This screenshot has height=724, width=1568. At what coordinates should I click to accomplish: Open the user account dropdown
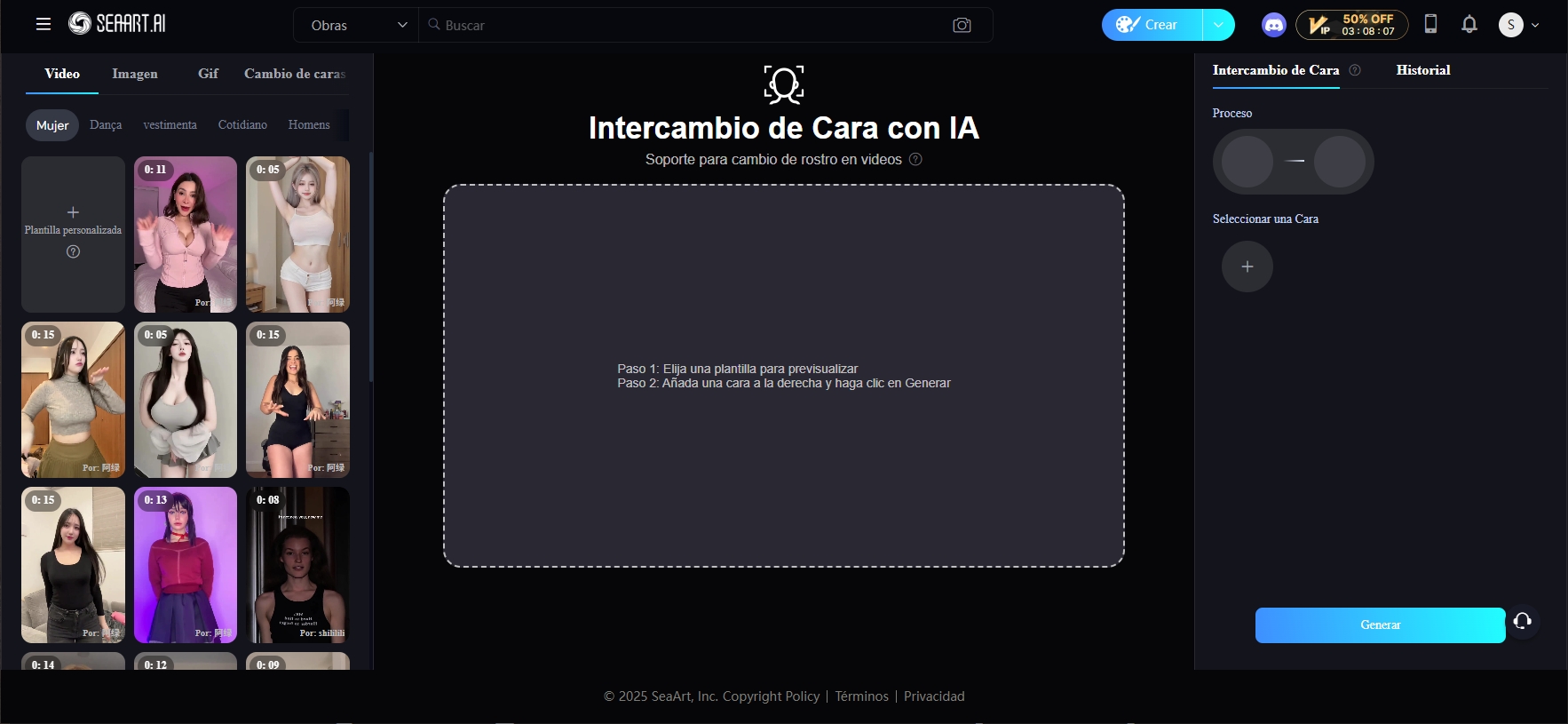point(1519,25)
